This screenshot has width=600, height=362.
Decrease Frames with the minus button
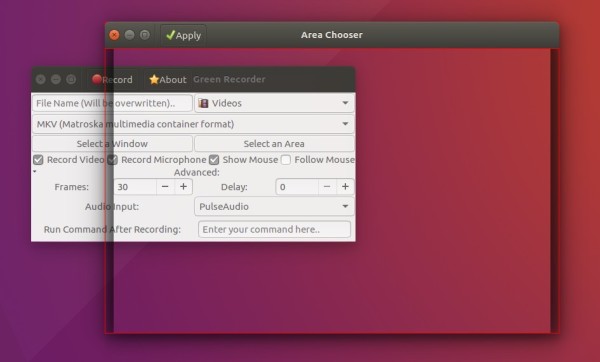(165, 187)
